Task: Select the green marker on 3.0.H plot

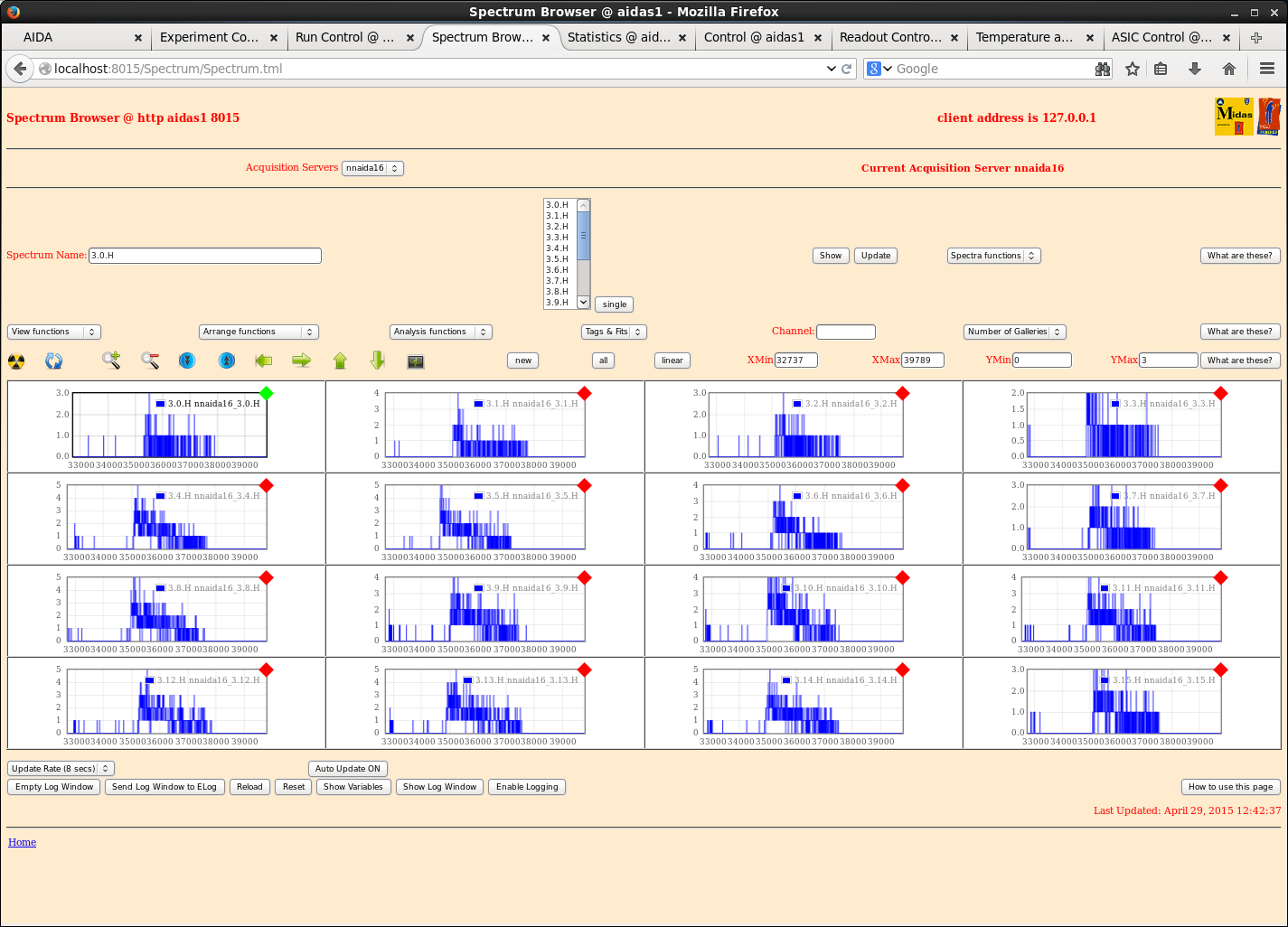Action: (x=267, y=393)
